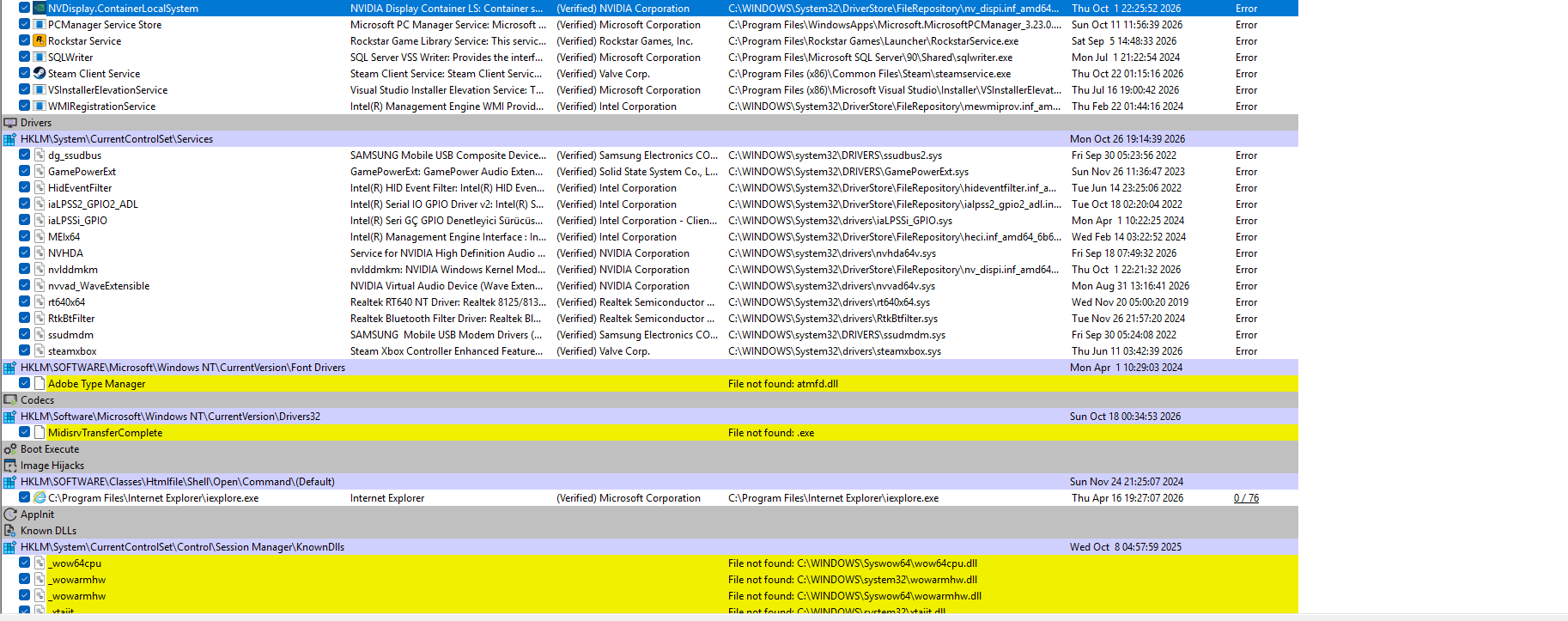Click the Steam Client Service icon
Screen dimensions: 1568x621
[x=40, y=73]
